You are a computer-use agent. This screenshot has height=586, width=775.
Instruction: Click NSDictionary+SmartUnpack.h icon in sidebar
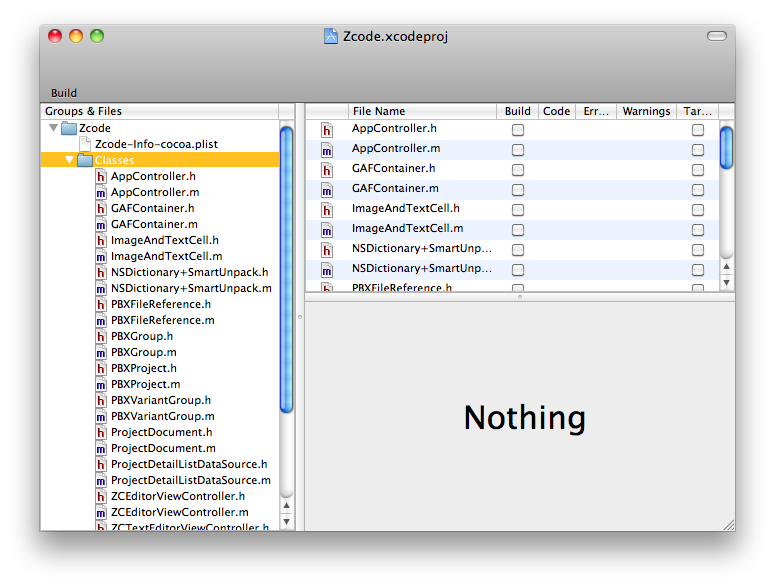101,272
